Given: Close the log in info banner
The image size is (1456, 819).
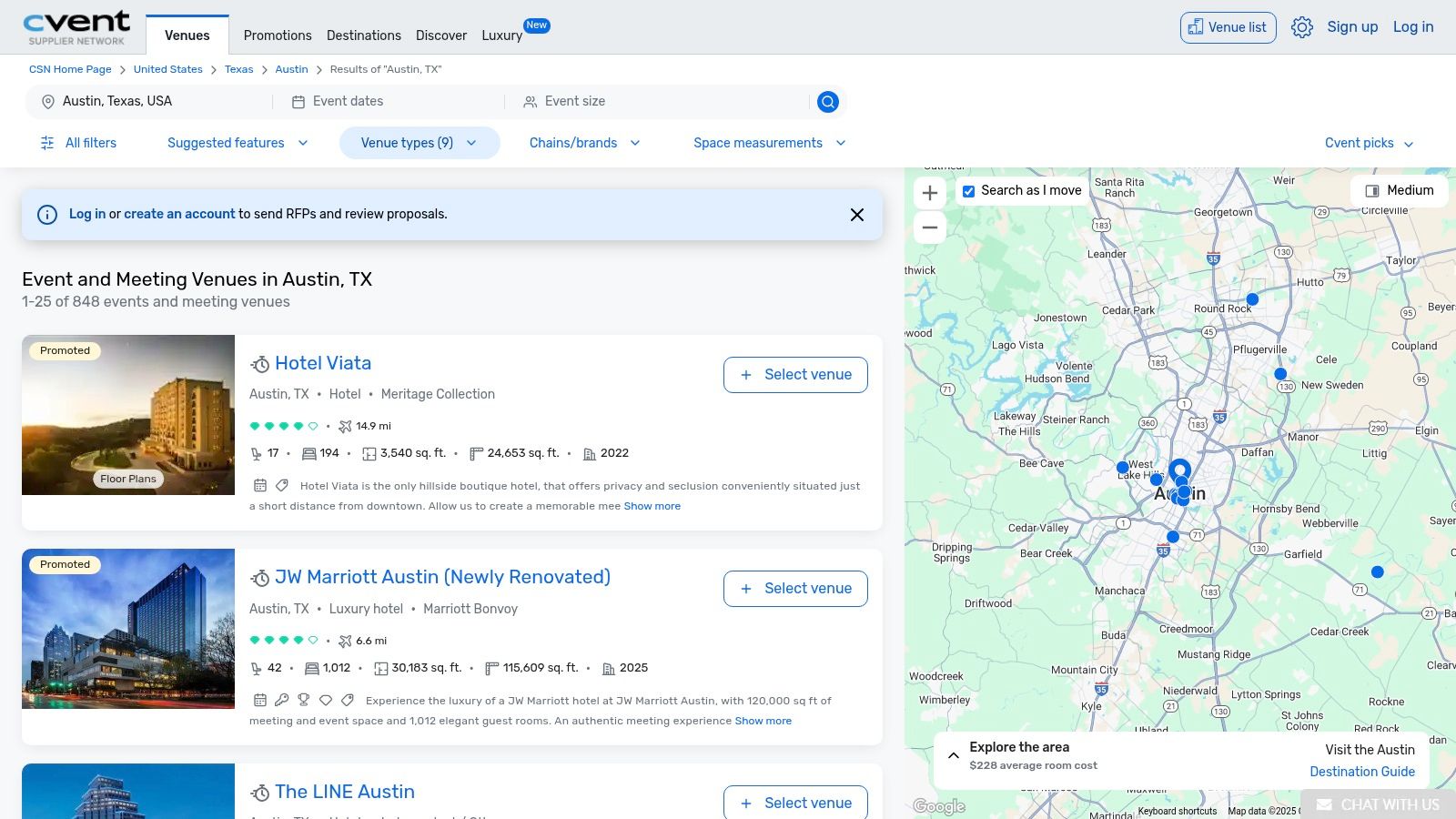Looking at the screenshot, I should point(857,215).
